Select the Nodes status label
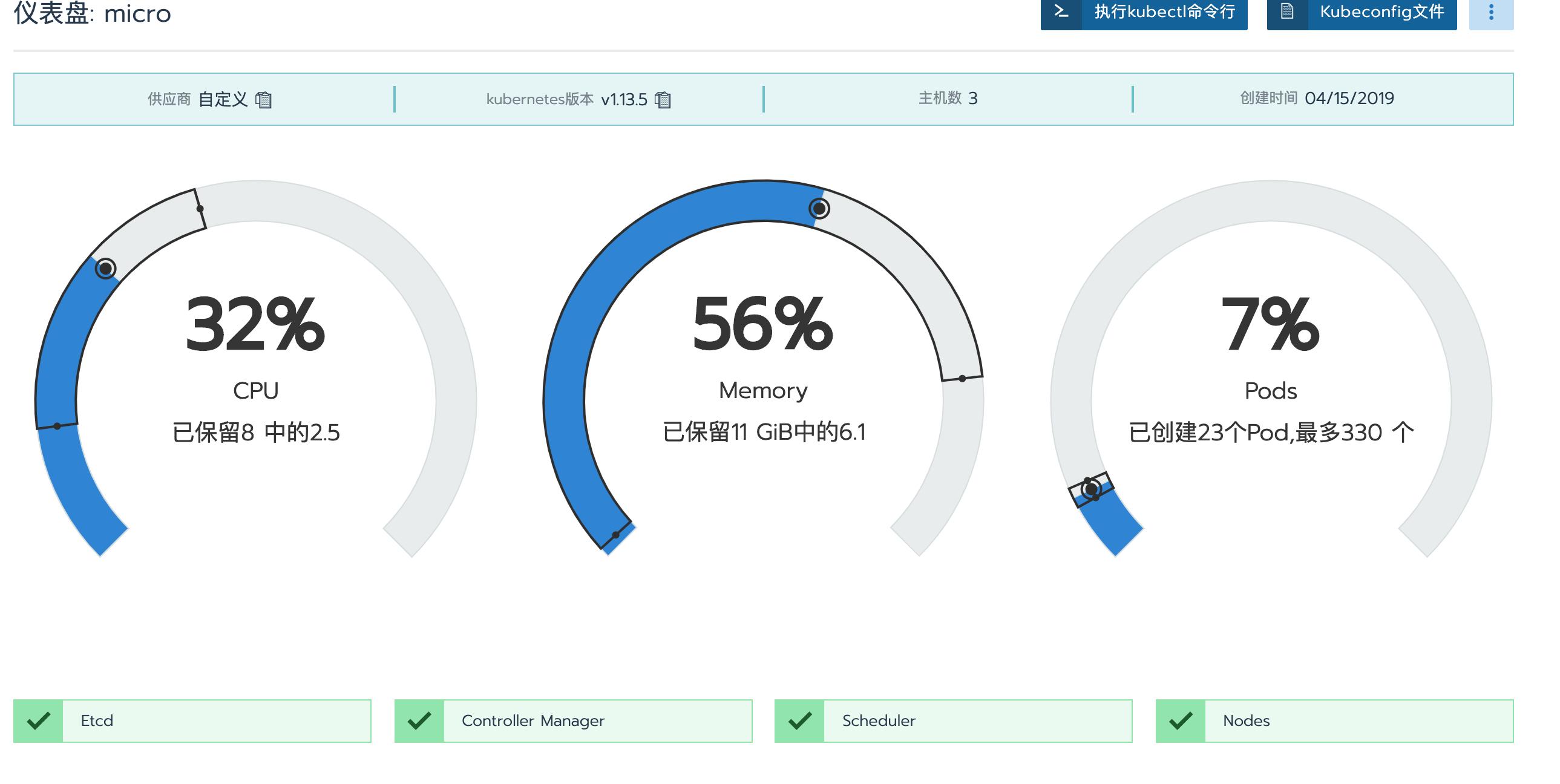 [1247, 720]
